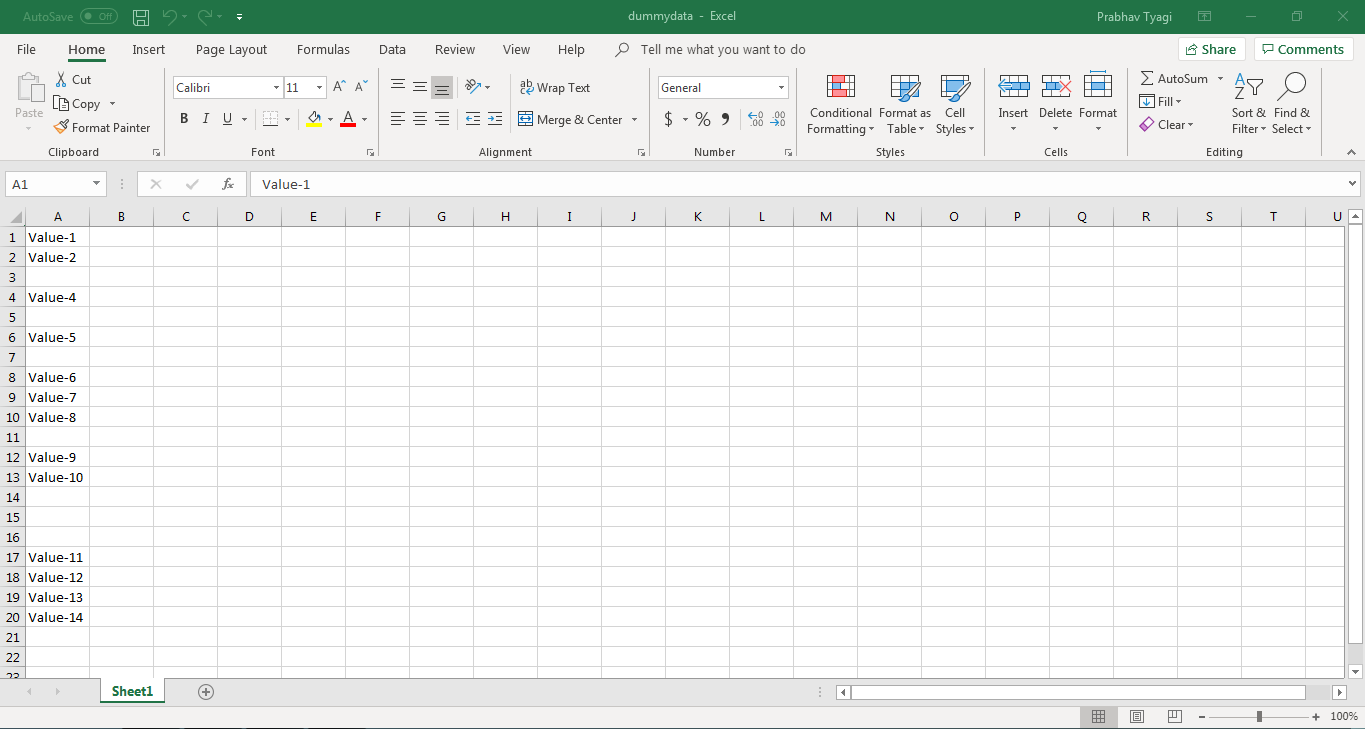Add a new sheet with plus icon
The height and width of the screenshot is (729, 1365).
coord(206,692)
